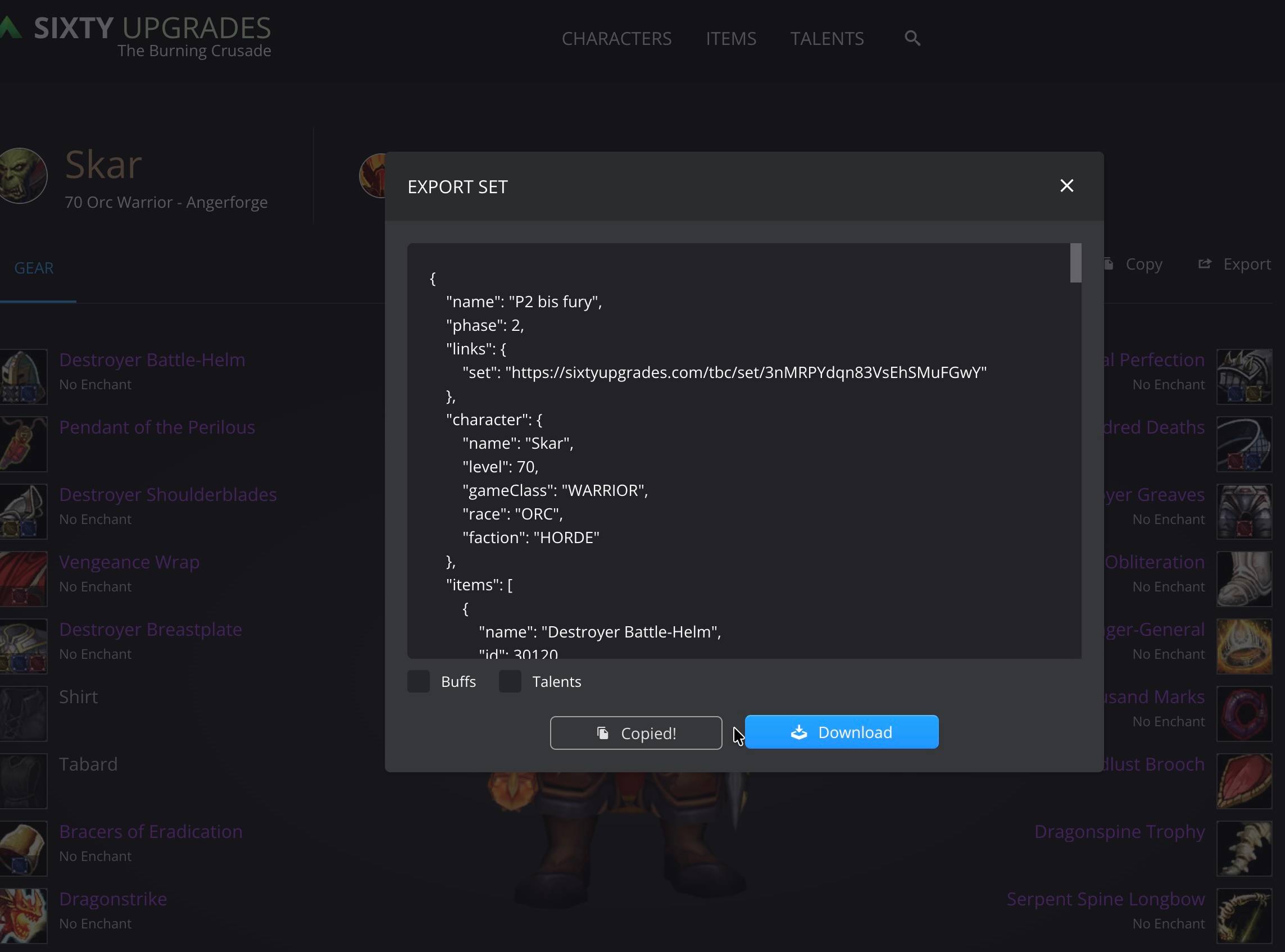1285x952 pixels.
Task: Click the export text scrollbar thumb
Action: (1076, 263)
